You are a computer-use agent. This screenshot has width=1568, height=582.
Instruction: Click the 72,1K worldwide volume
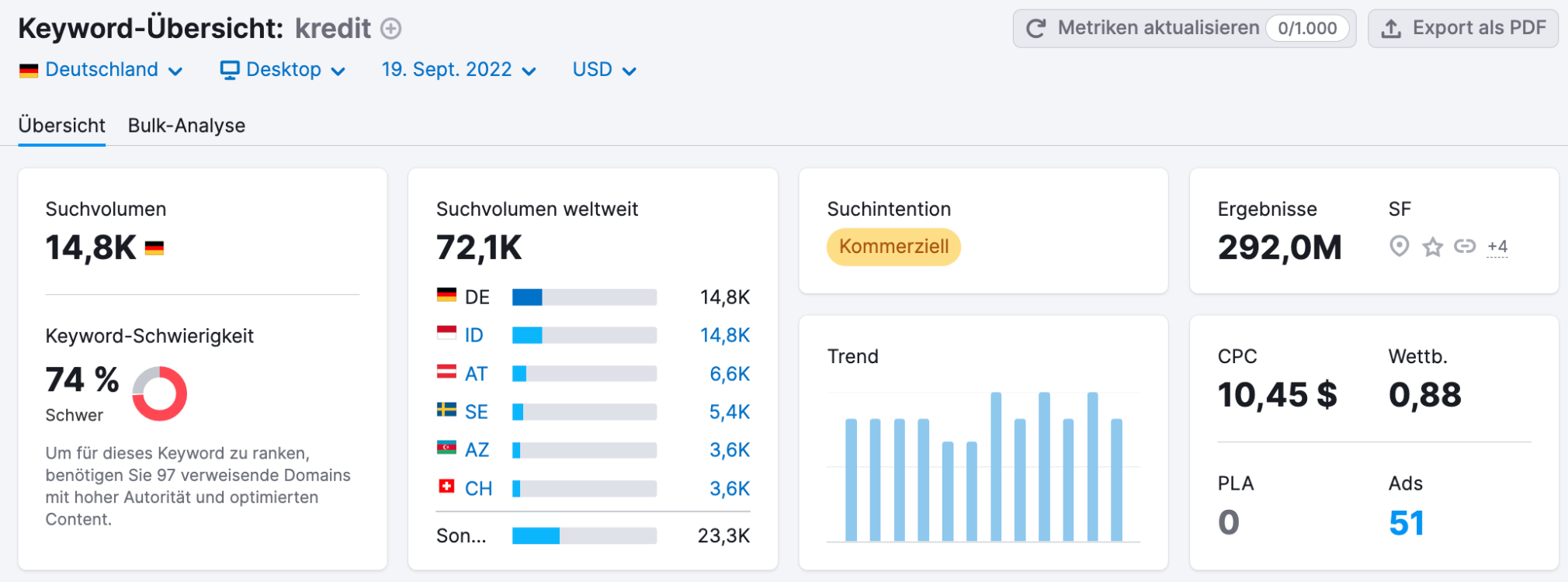coord(479,248)
